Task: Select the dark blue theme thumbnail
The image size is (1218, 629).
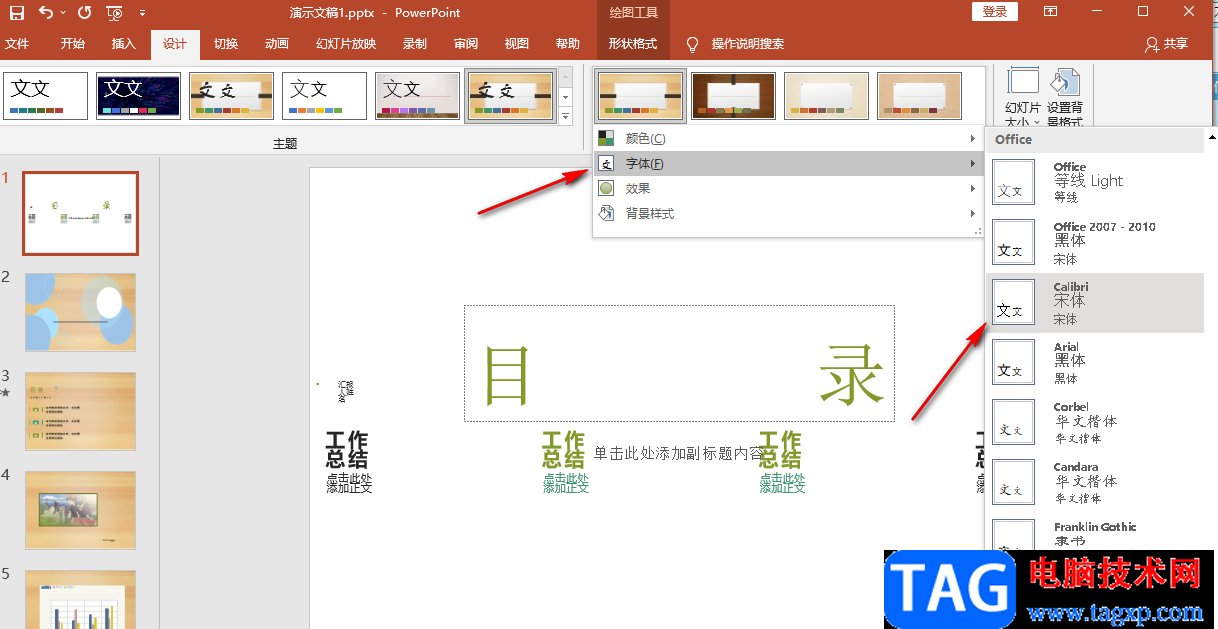Action: [x=138, y=96]
